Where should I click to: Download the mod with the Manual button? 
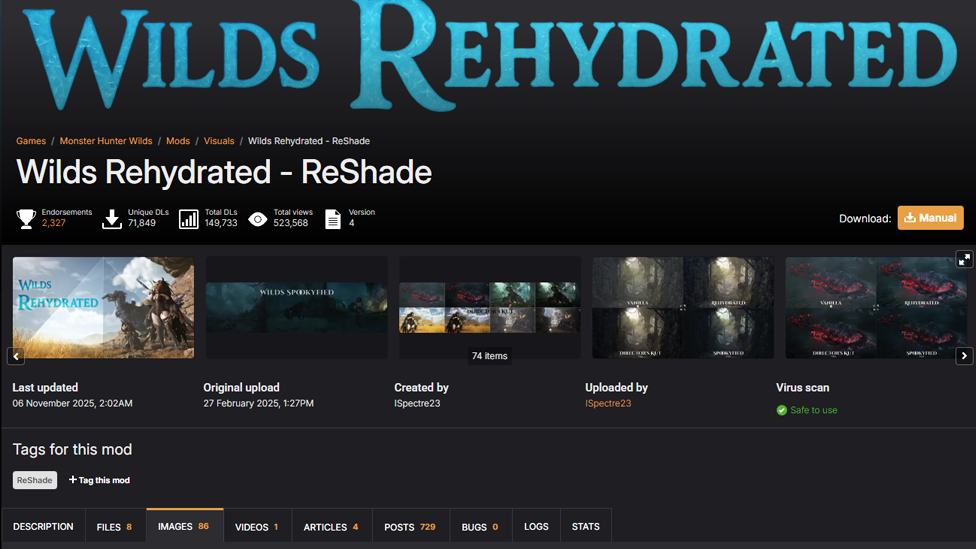(930, 218)
